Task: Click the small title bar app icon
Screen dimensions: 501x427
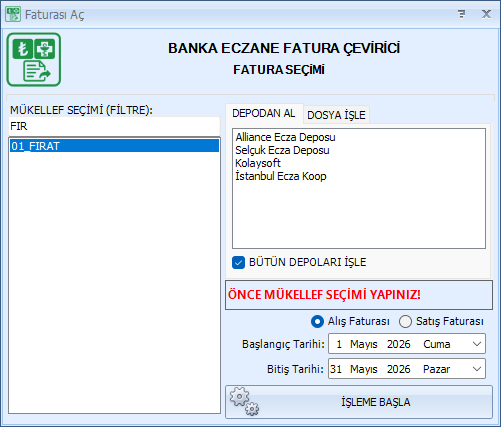Action: point(13,14)
